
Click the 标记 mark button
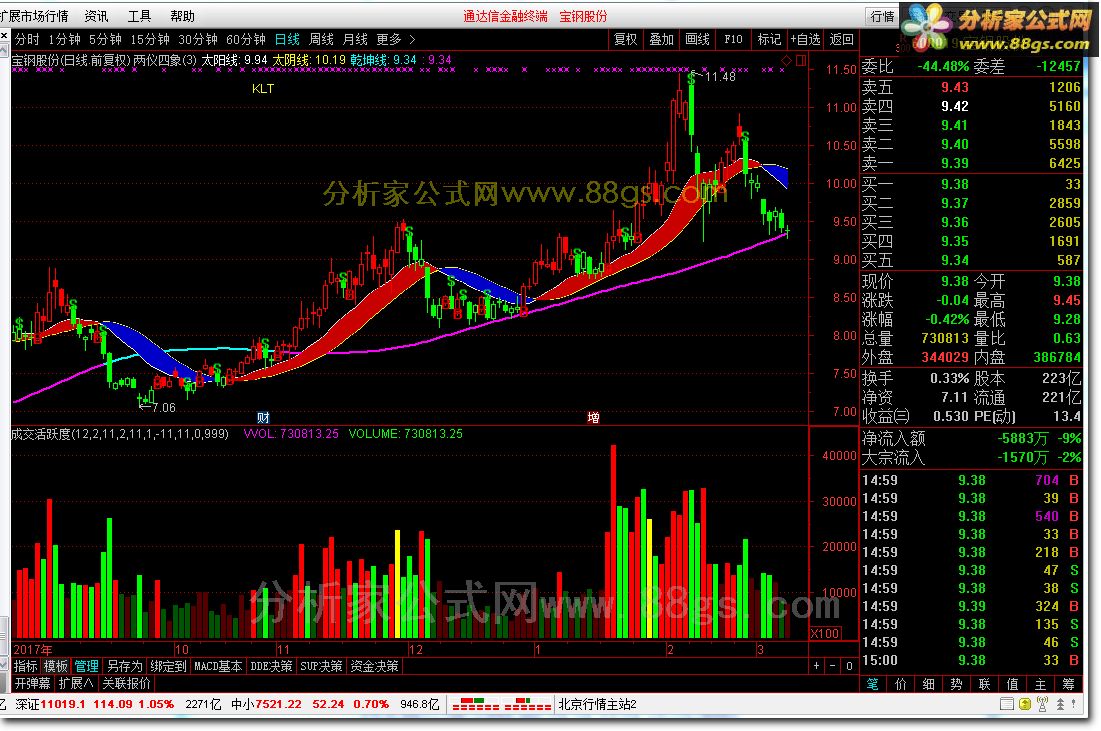pyautogui.click(x=769, y=39)
